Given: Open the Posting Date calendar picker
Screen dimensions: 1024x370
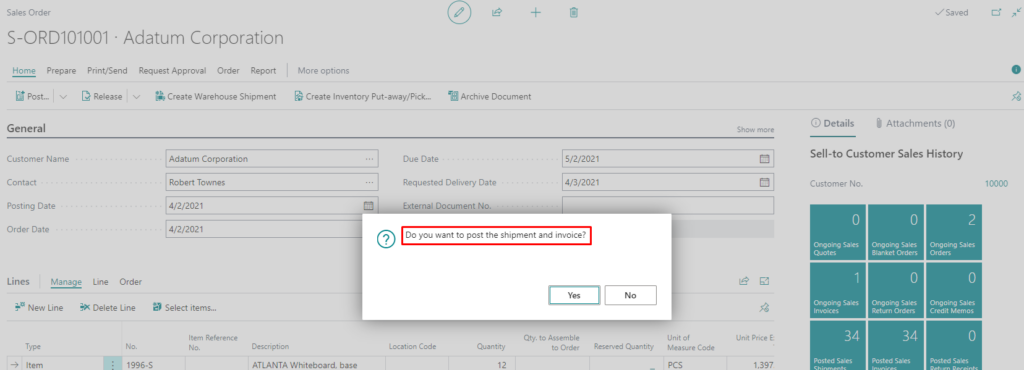Looking at the screenshot, I should (x=368, y=206).
